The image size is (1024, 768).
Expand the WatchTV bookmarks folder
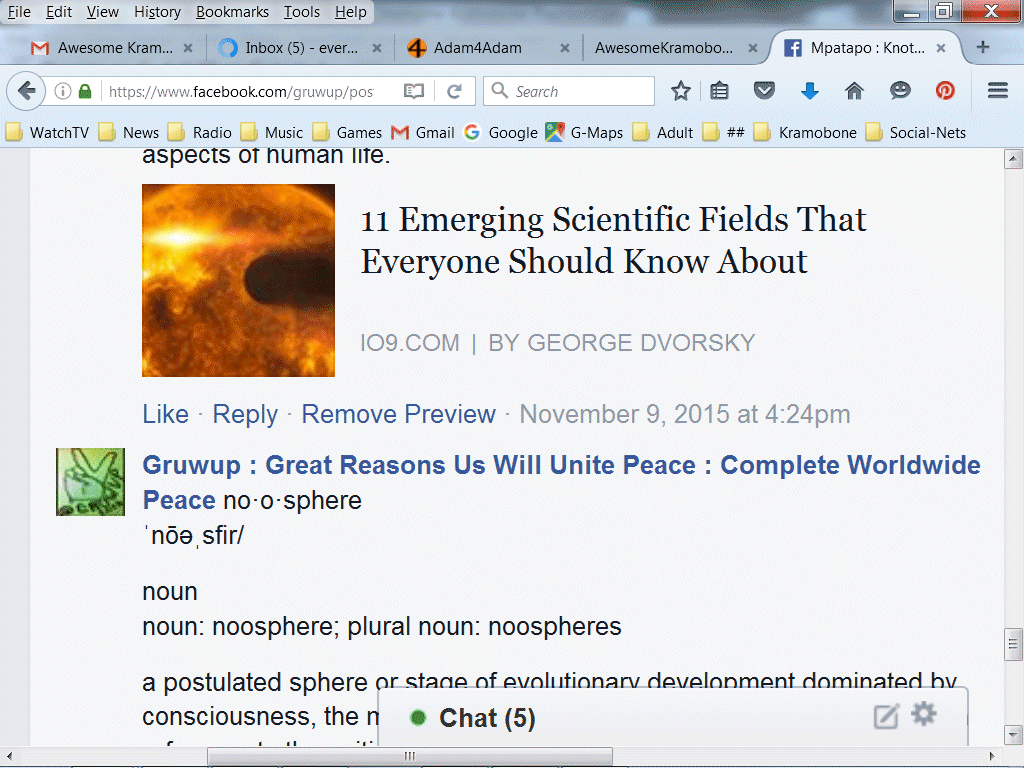click(47, 133)
